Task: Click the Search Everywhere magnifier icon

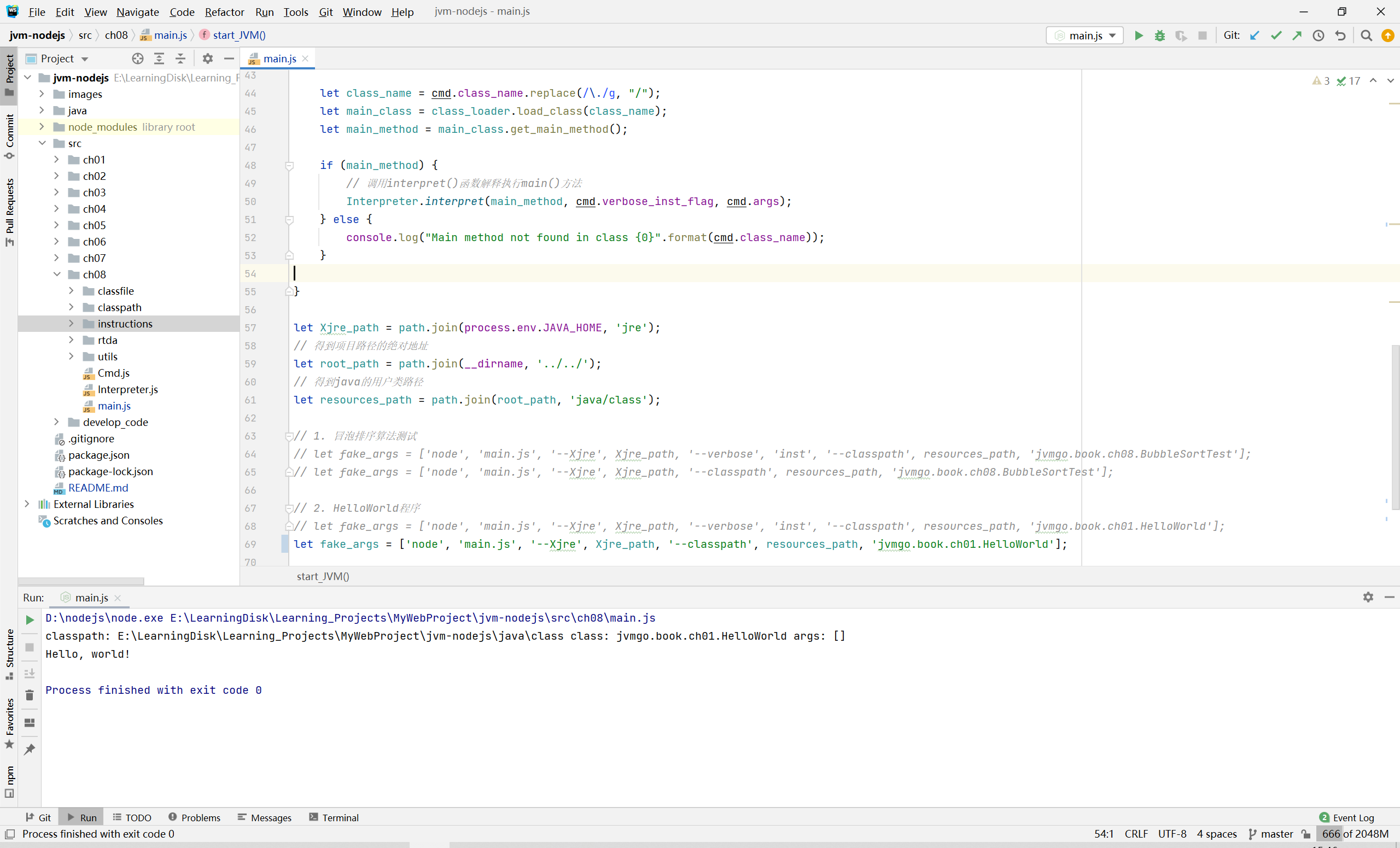Action: [1367, 35]
